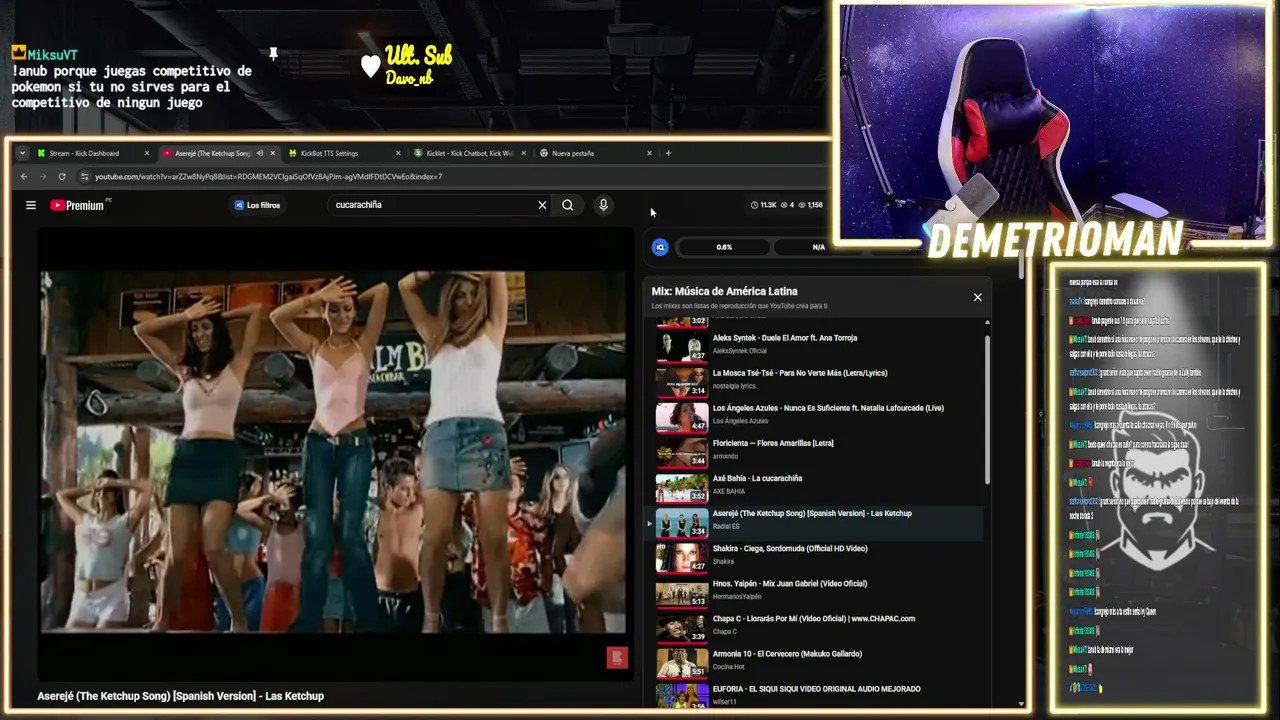Open Los Ángeles Azules thumbnail (4:47)

(x=682, y=417)
